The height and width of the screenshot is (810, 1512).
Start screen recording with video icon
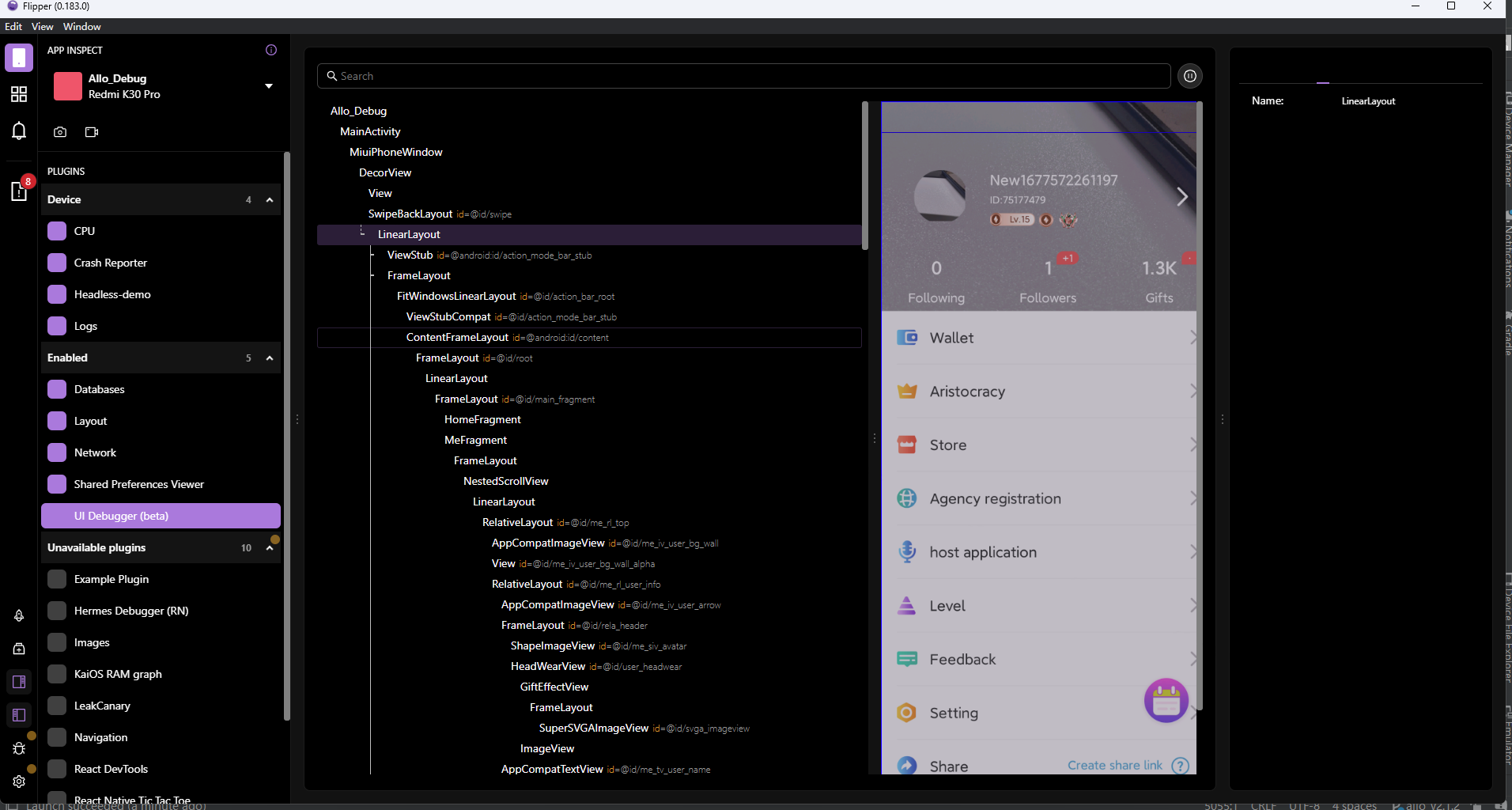(x=92, y=132)
